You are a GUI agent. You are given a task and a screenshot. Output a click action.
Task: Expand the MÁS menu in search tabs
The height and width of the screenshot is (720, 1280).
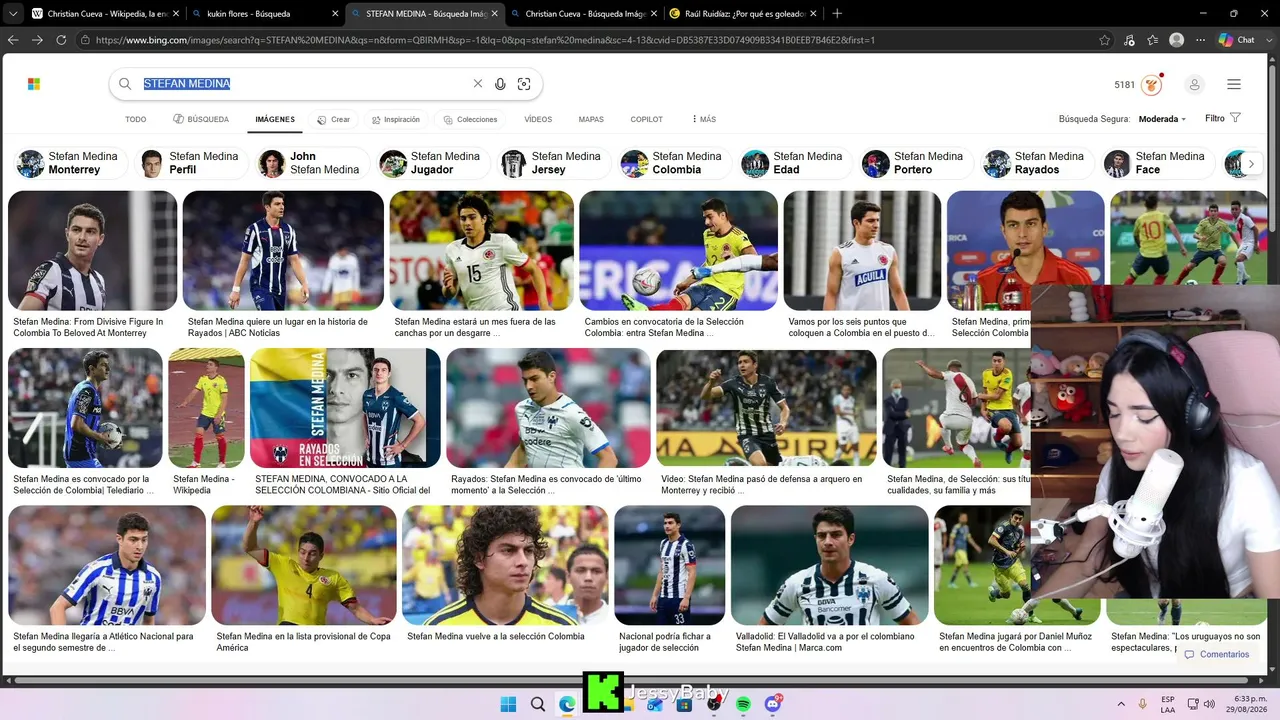click(704, 119)
